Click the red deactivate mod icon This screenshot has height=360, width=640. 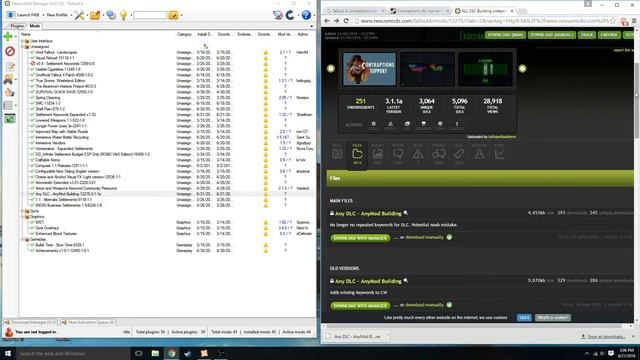pyautogui.click(x=10, y=51)
